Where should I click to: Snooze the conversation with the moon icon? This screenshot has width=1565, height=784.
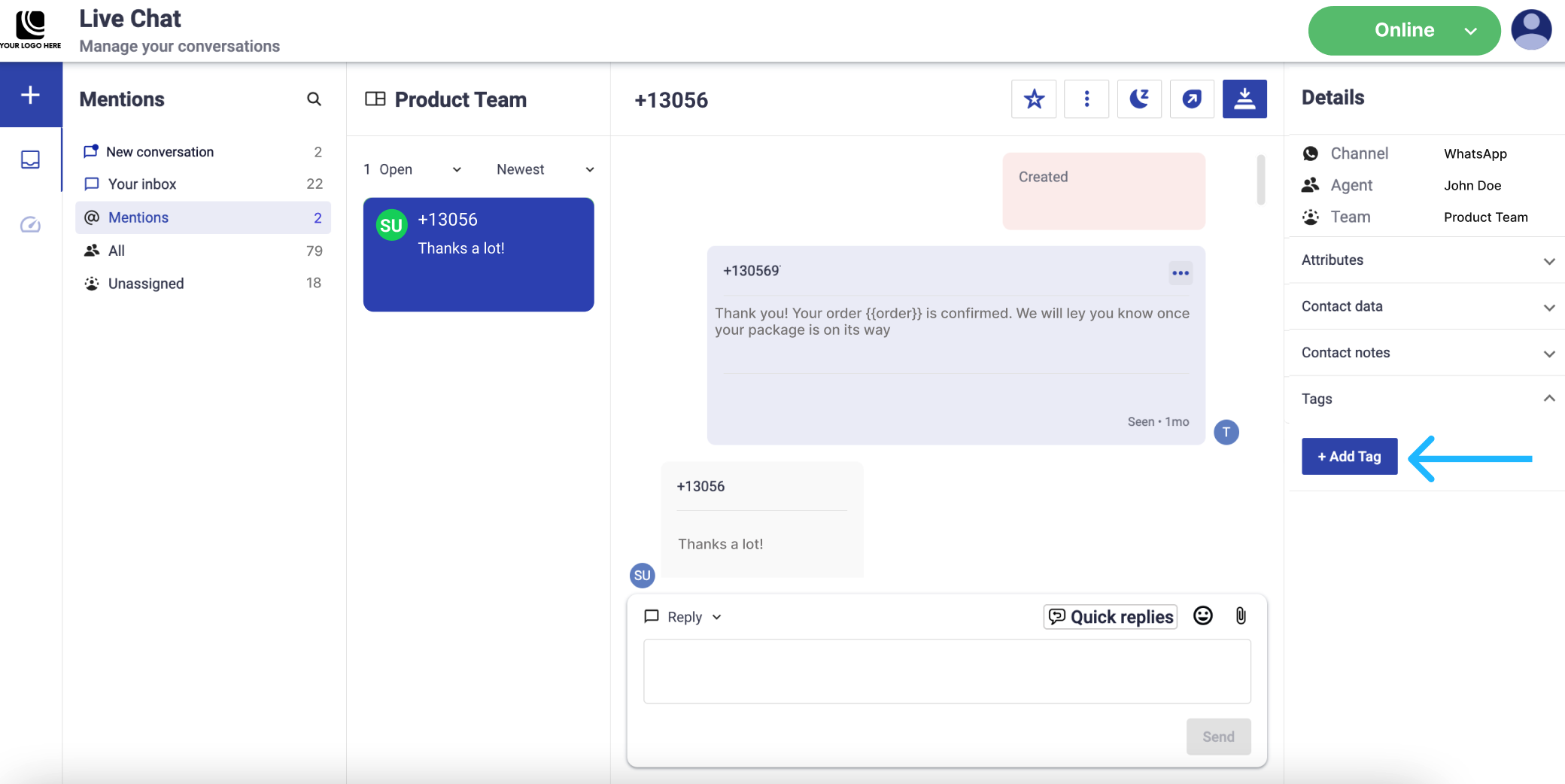[1139, 99]
